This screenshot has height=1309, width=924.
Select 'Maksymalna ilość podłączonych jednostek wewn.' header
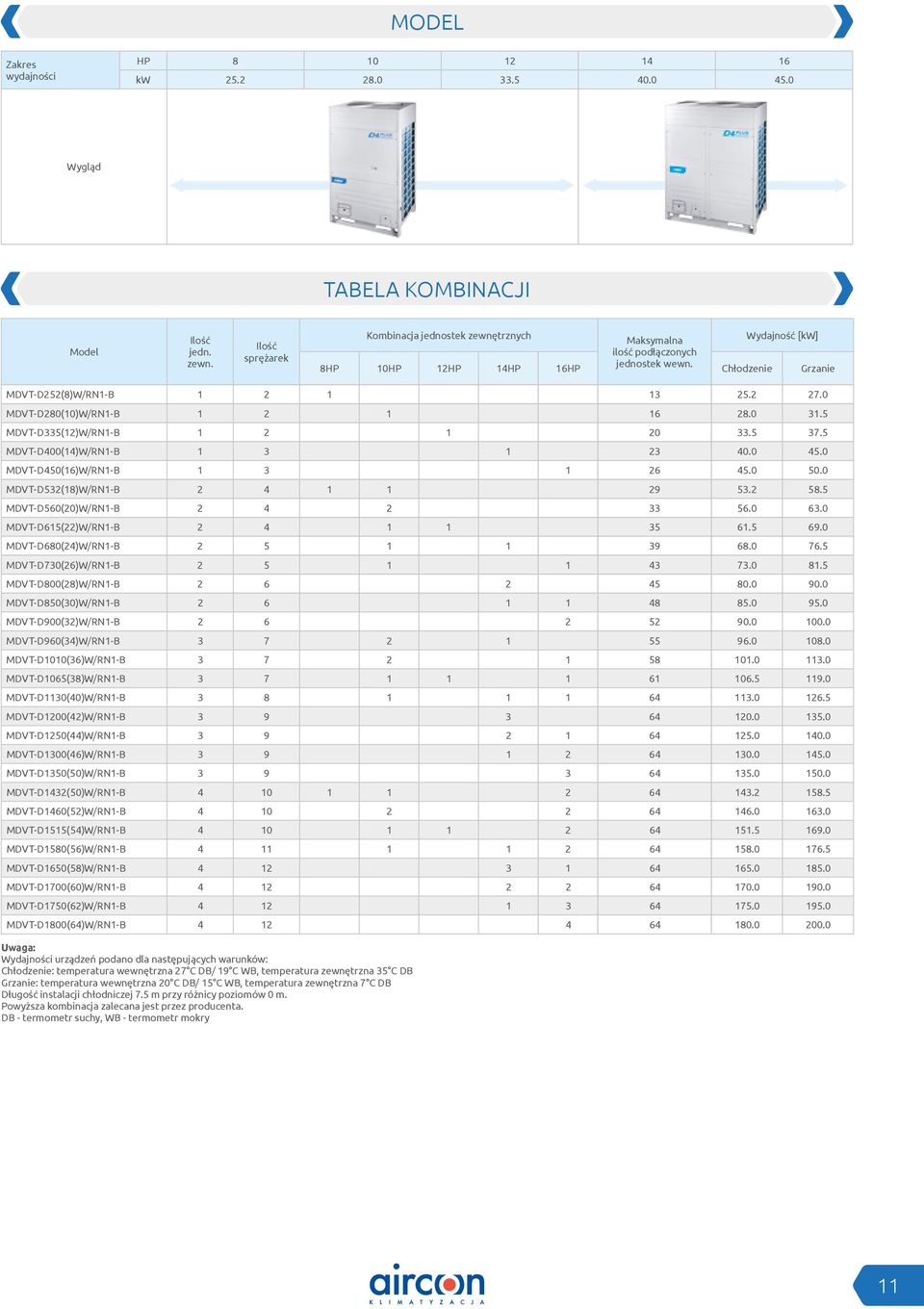654,352
